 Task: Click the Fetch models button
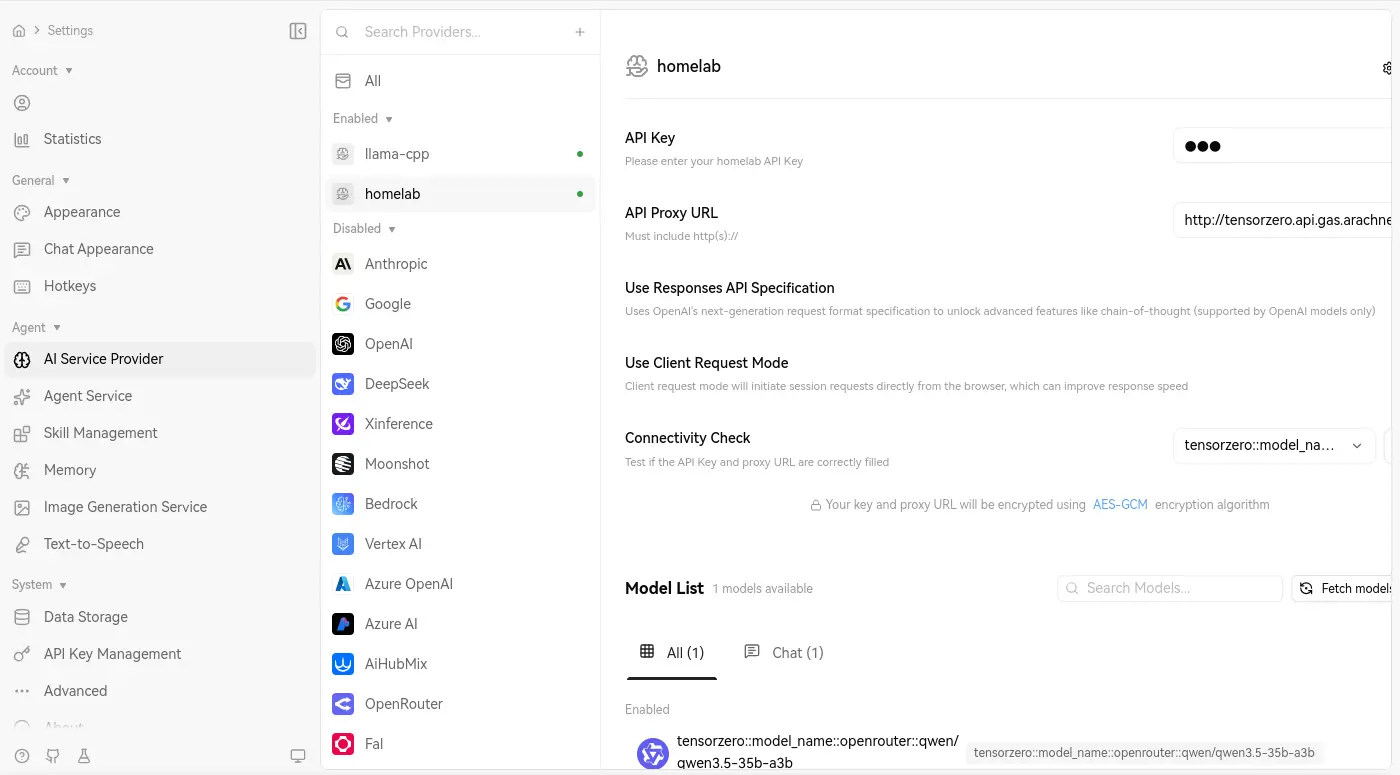1345,589
